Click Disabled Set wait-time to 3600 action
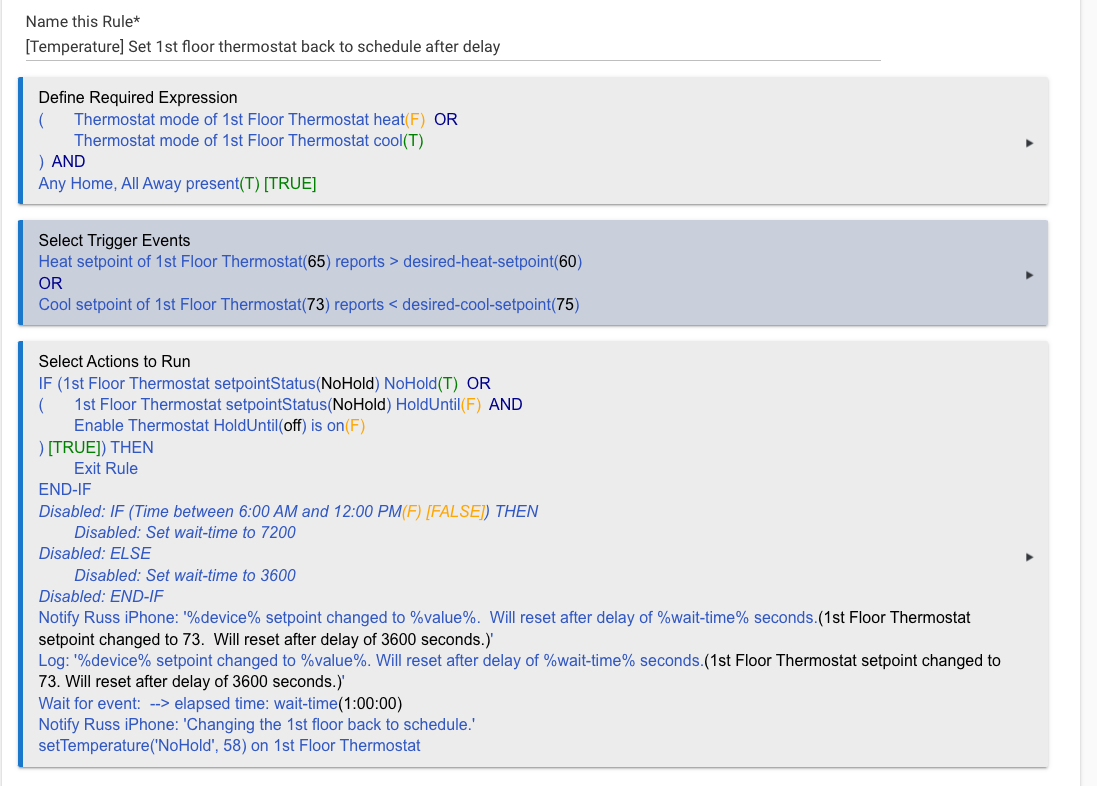 click(x=185, y=575)
